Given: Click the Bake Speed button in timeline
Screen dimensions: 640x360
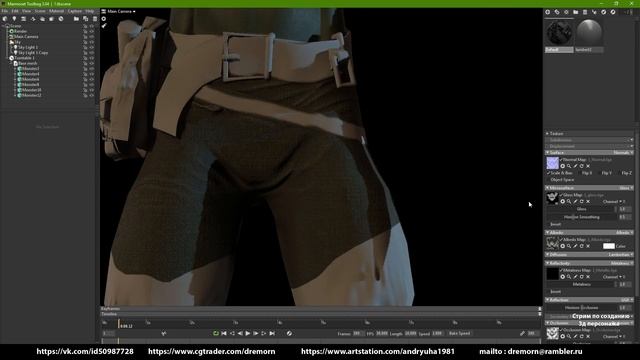Looking at the screenshot, I should click(x=460, y=333).
